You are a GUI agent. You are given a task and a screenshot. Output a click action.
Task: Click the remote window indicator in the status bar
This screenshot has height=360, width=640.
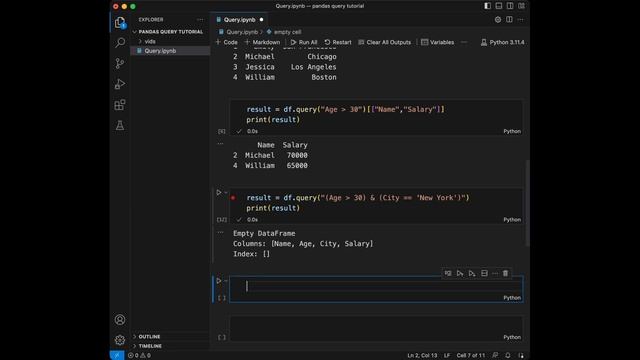116,356
